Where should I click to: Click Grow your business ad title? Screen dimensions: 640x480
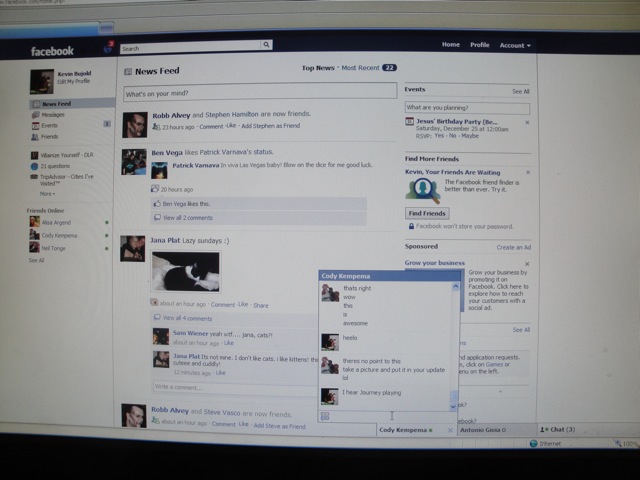(x=435, y=263)
